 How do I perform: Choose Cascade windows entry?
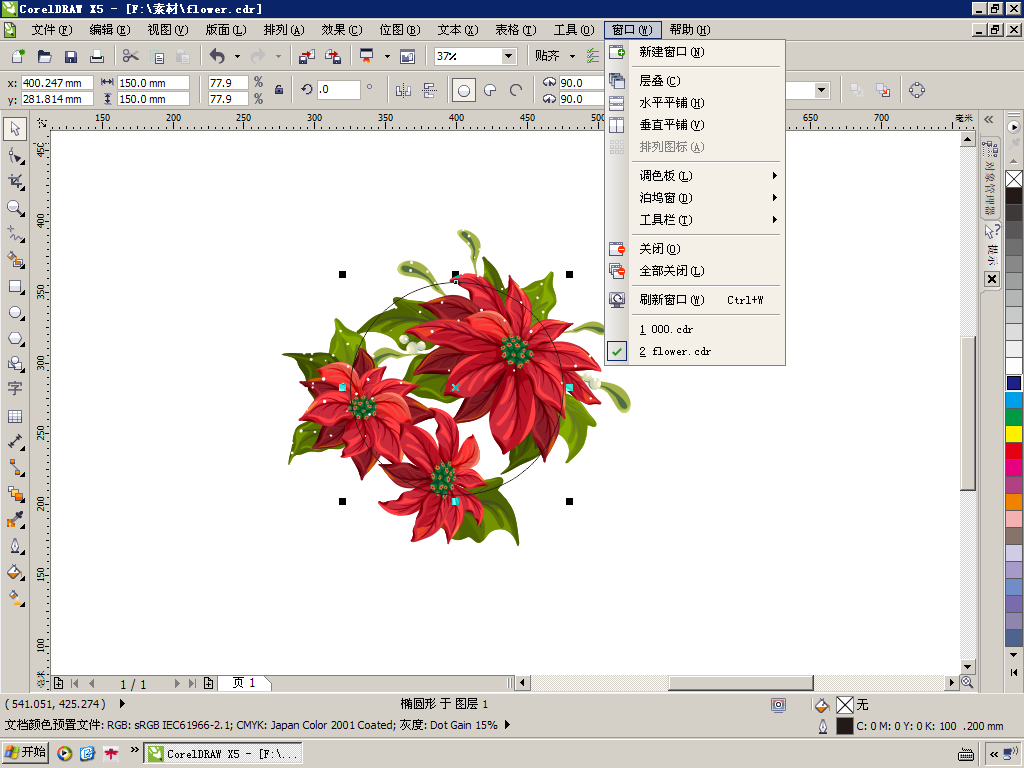tap(695, 81)
